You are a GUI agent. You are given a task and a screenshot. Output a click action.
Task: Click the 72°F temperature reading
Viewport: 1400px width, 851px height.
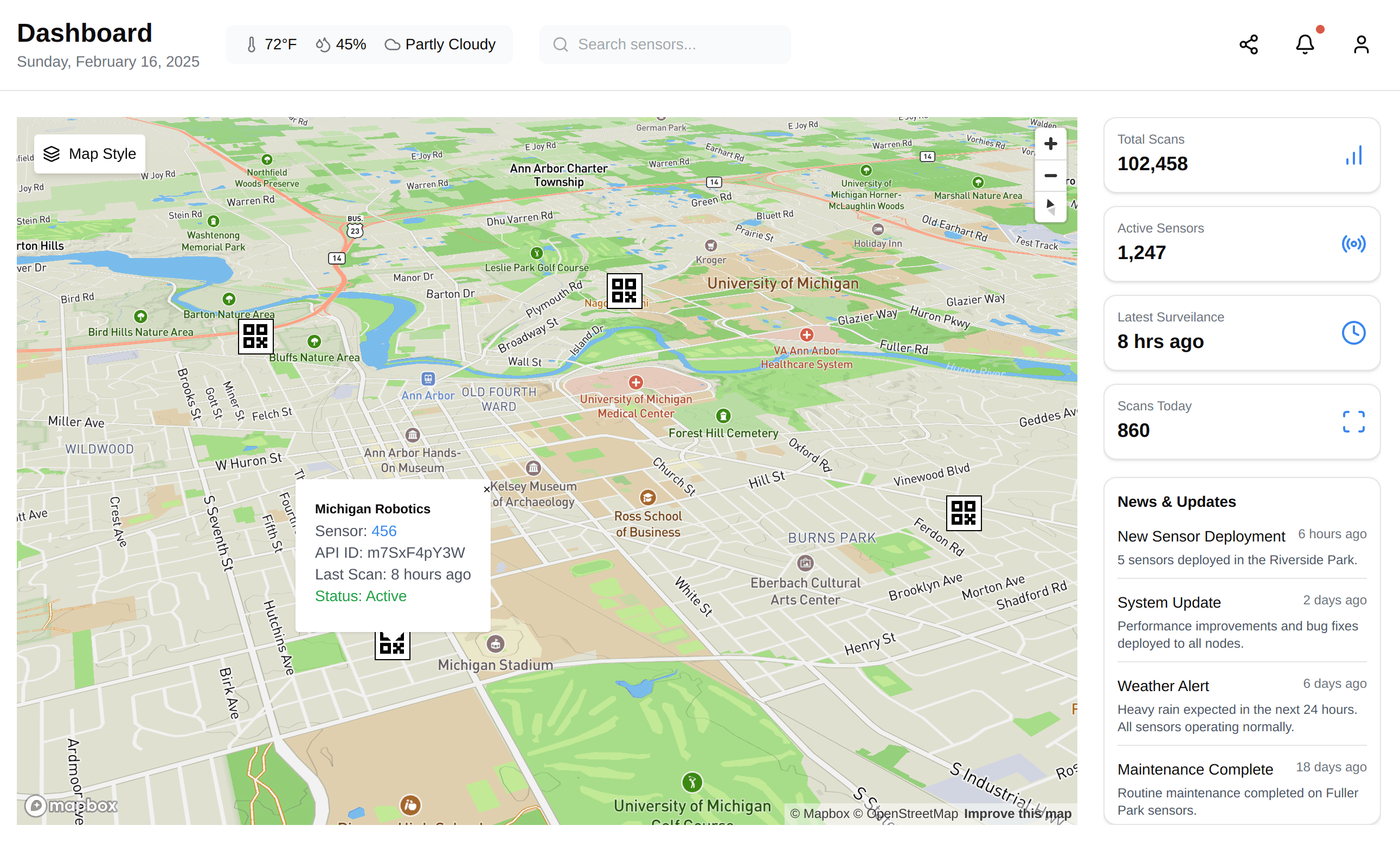coord(281,44)
